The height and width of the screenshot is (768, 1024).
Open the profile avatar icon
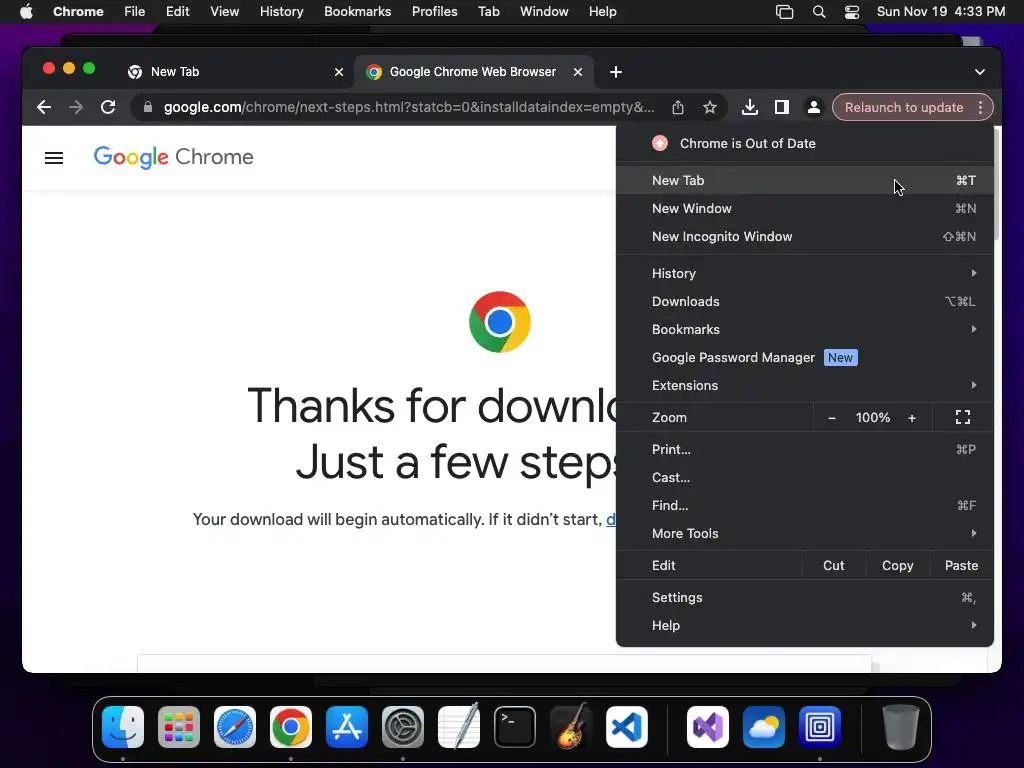[x=814, y=107]
